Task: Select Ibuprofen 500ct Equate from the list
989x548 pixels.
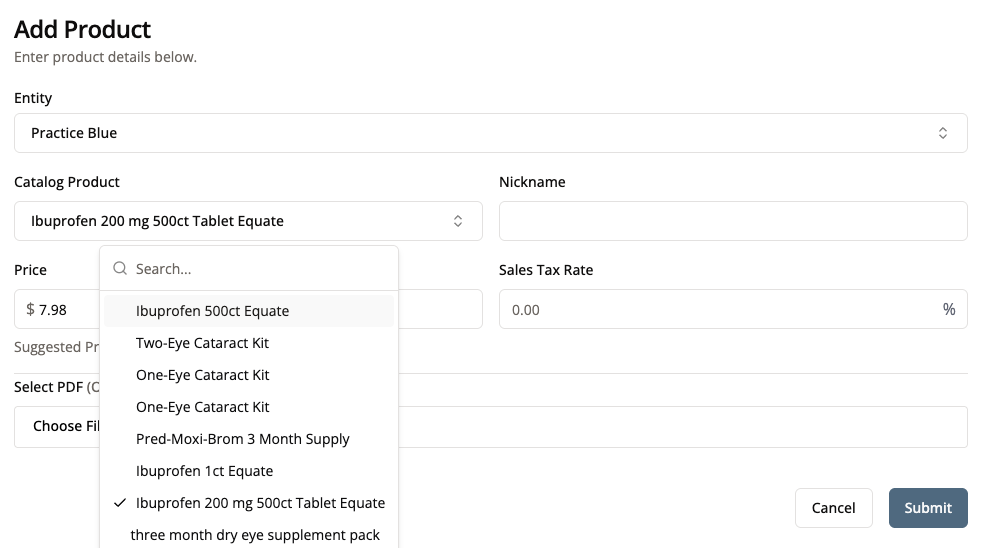Action: pyautogui.click(x=212, y=311)
